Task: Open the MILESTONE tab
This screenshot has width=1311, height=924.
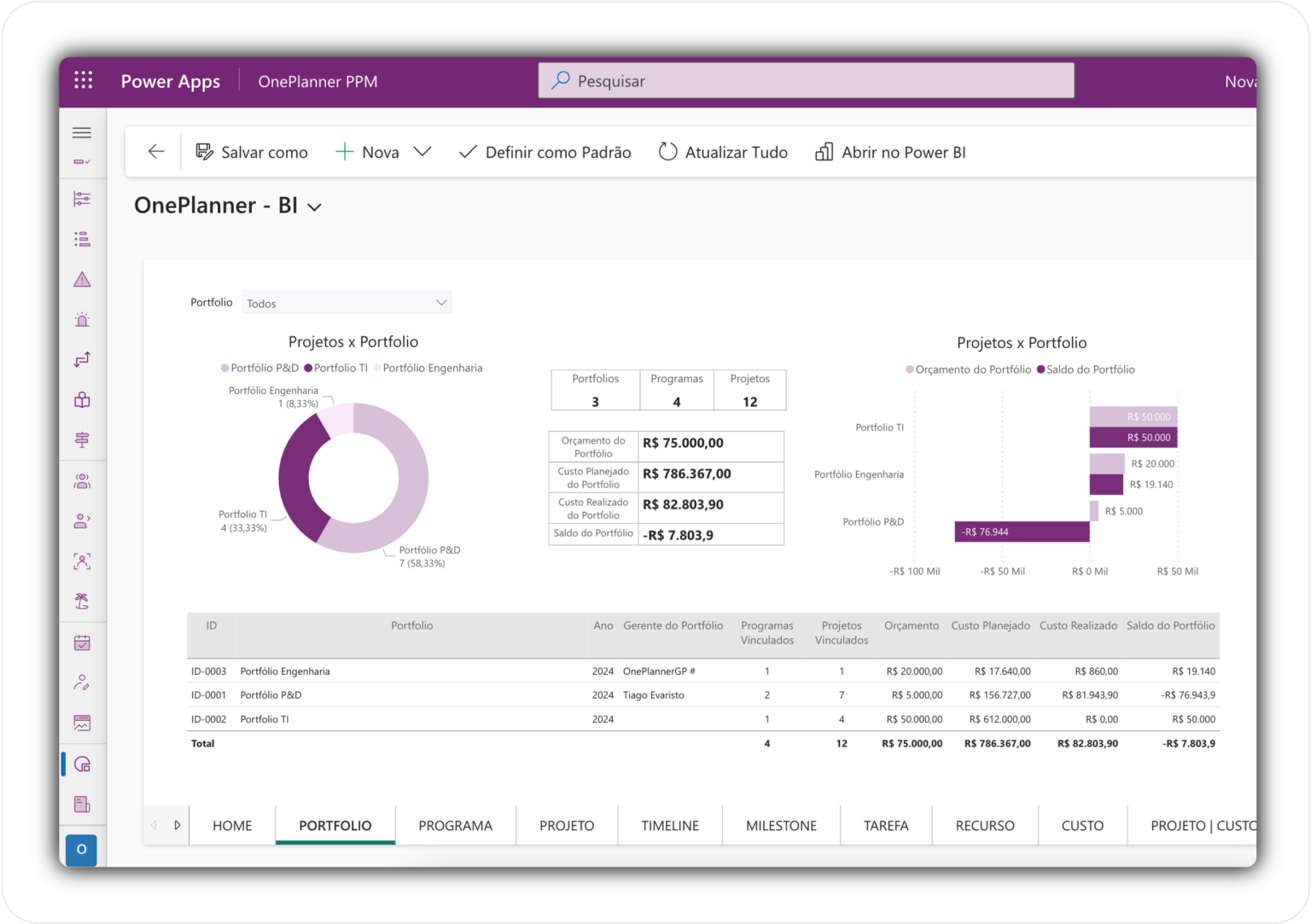Action: (x=780, y=825)
